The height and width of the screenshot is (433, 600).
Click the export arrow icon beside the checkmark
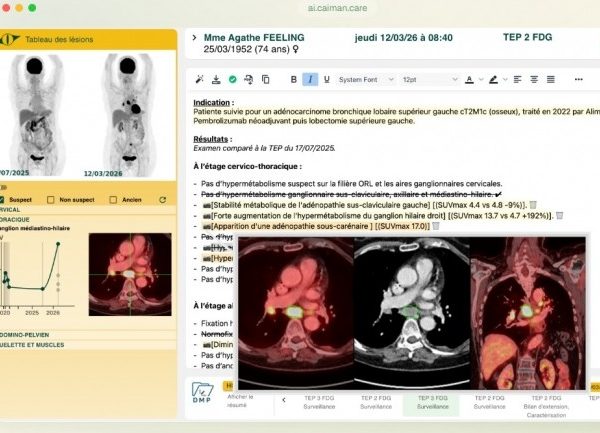click(x=249, y=79)
